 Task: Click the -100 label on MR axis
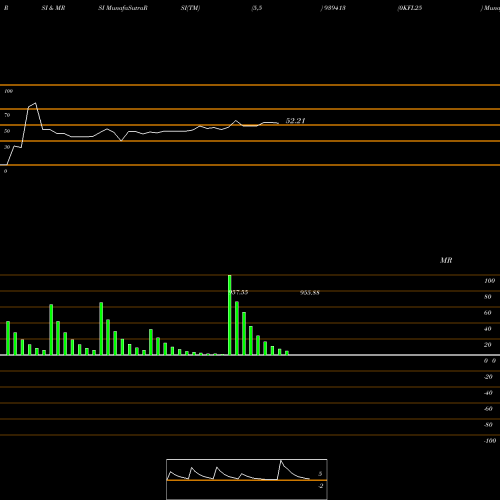point(490,441)
